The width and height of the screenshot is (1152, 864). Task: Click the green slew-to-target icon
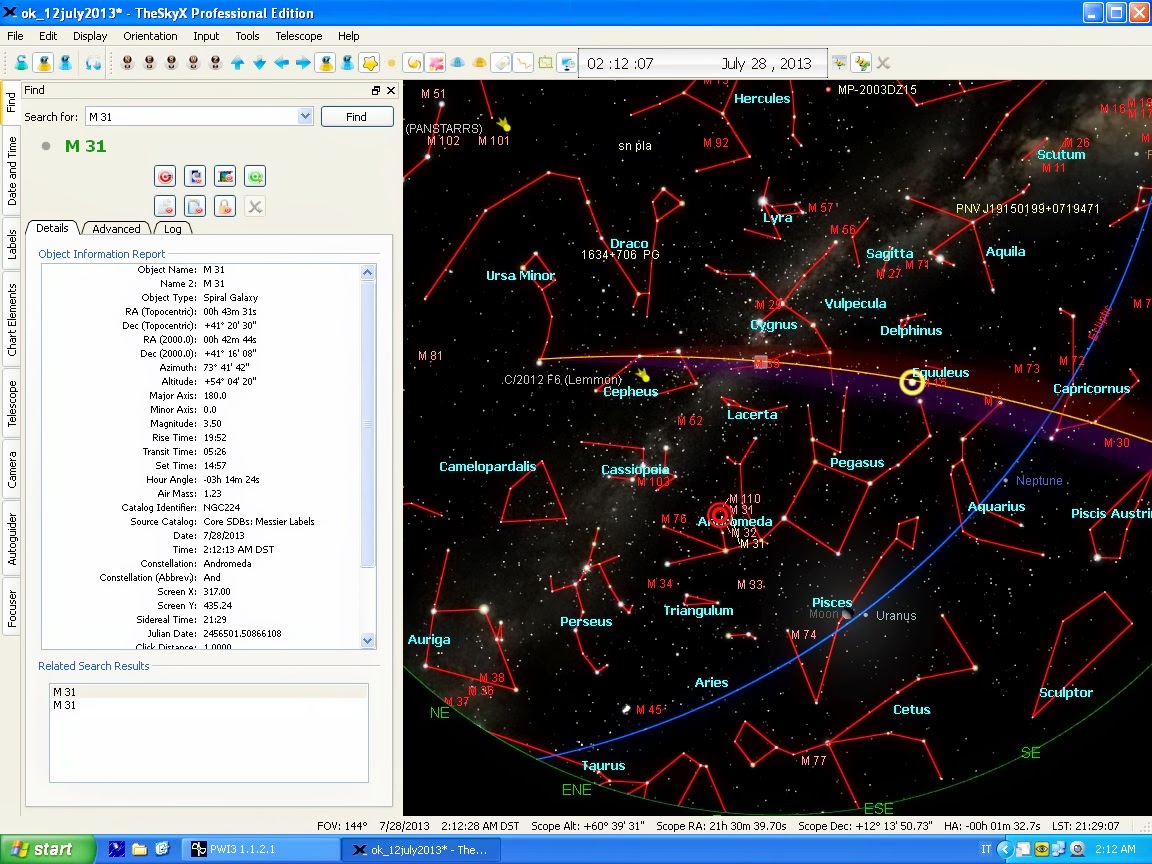click(x=255, y=177)
